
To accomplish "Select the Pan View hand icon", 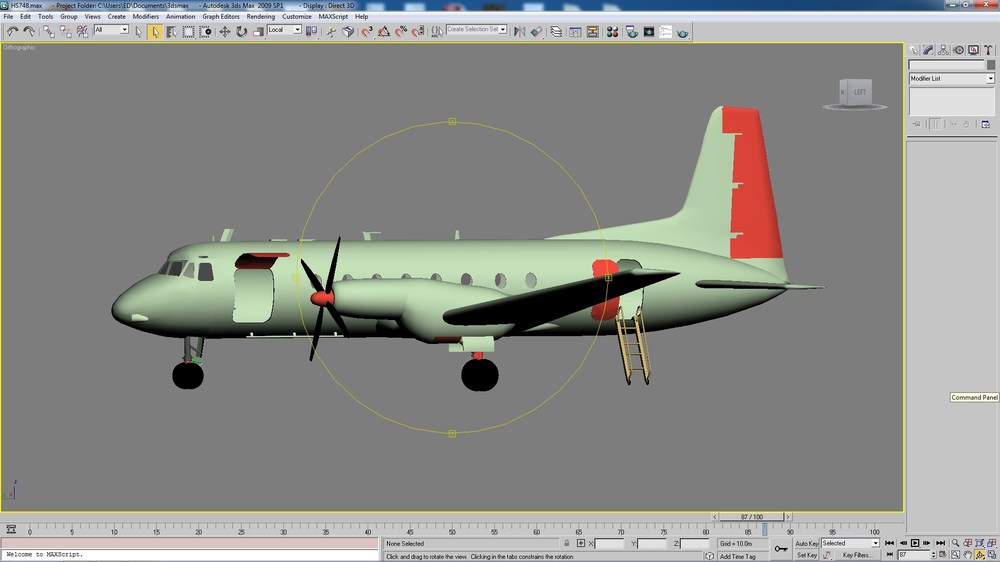I will point(967,554).
